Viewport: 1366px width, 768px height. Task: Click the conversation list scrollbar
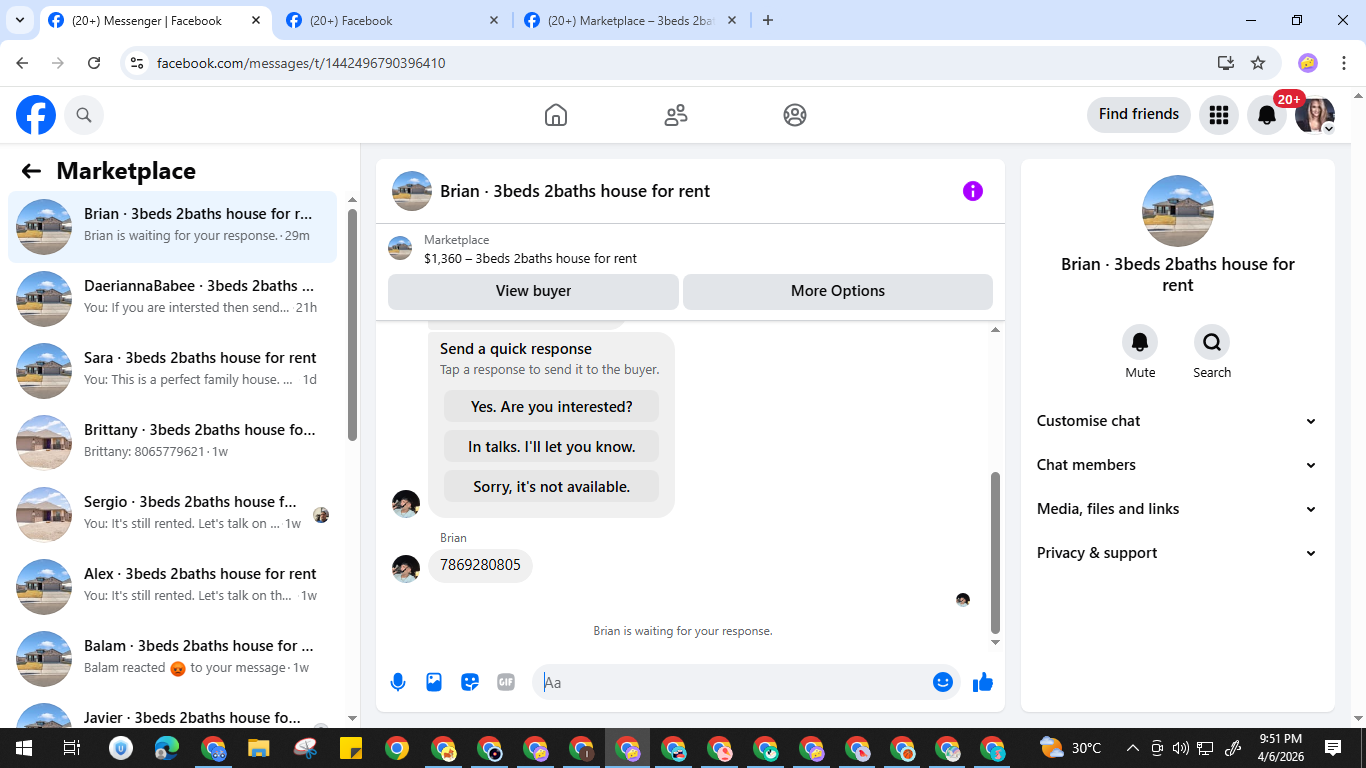point(352,324)
